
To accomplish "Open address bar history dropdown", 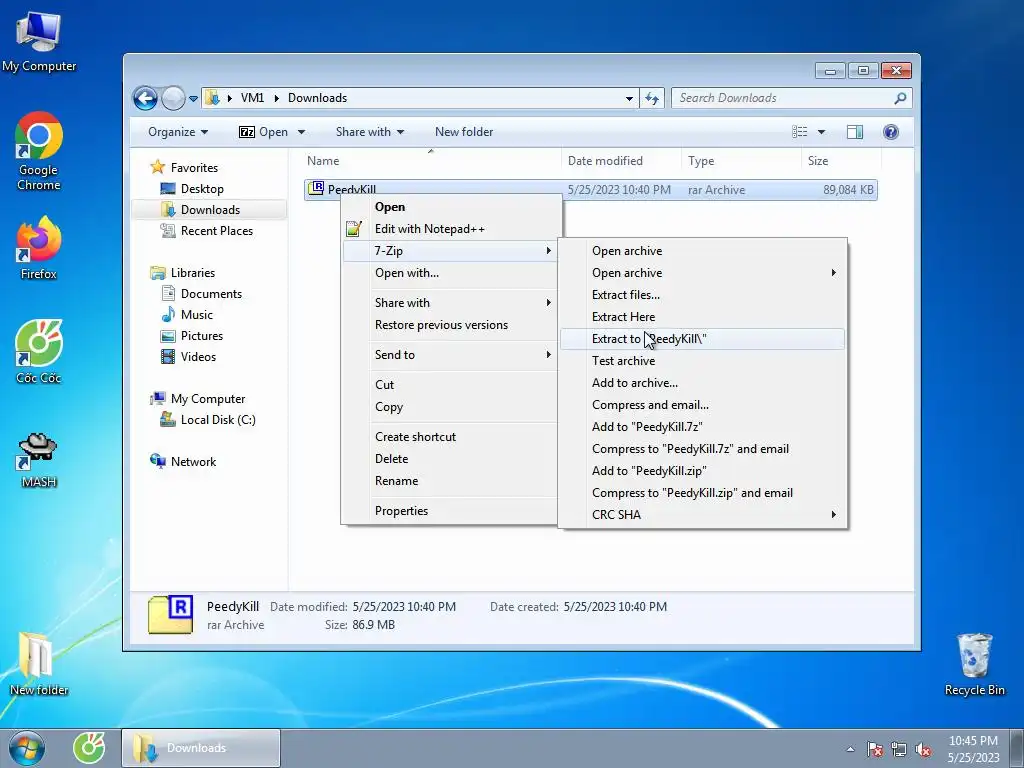I will [629, 99].
